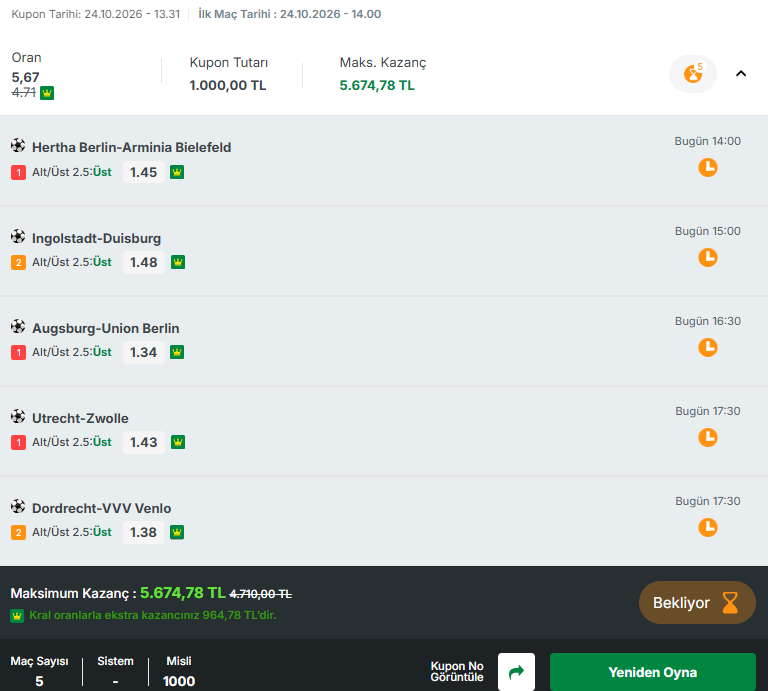The height and width of the screenshot is (691, 768).
Task: Click the Yeniden Oyna button
Action: point(652,672)
